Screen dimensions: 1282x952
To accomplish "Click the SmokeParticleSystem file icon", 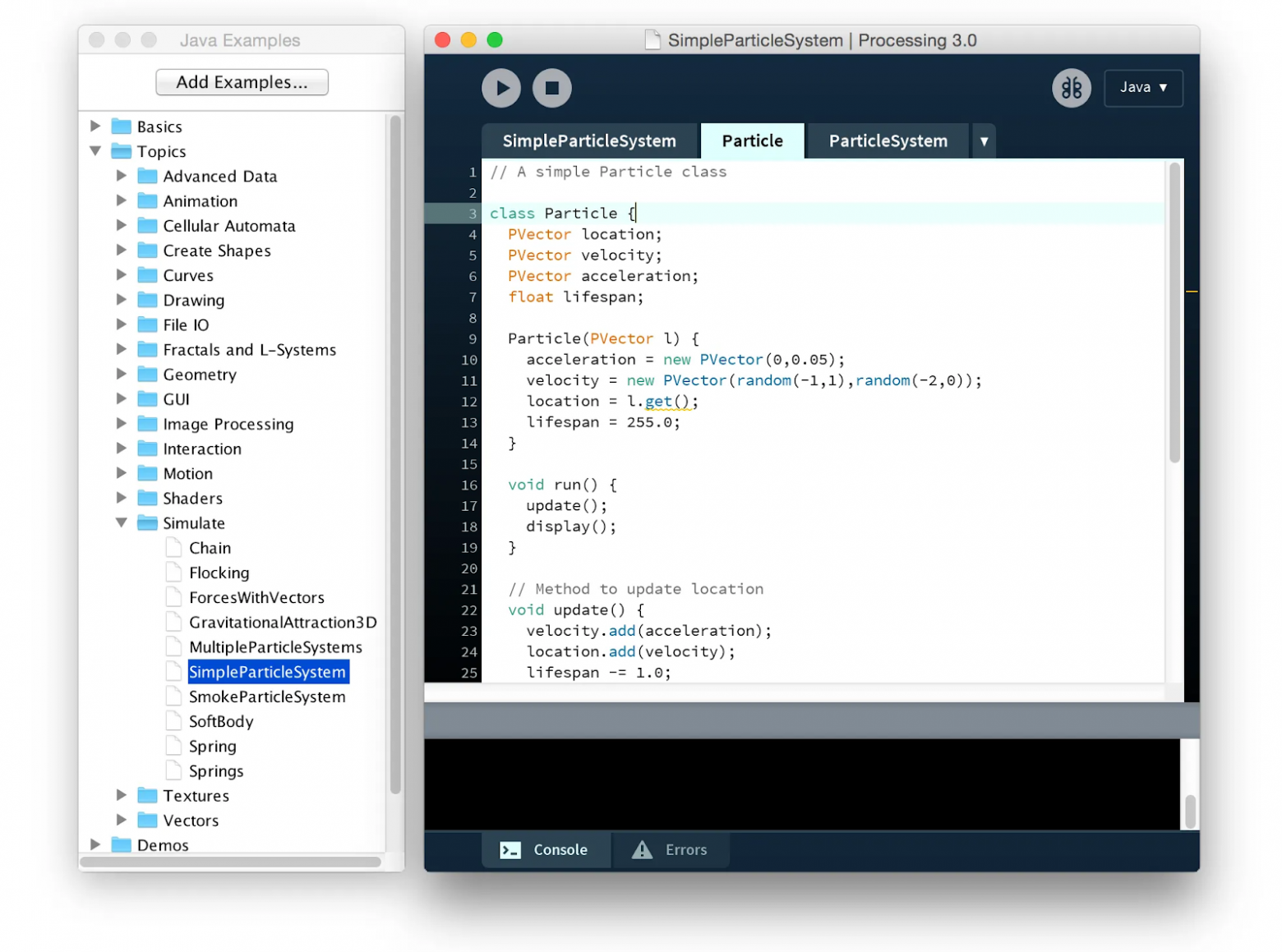I will (173, 696).
